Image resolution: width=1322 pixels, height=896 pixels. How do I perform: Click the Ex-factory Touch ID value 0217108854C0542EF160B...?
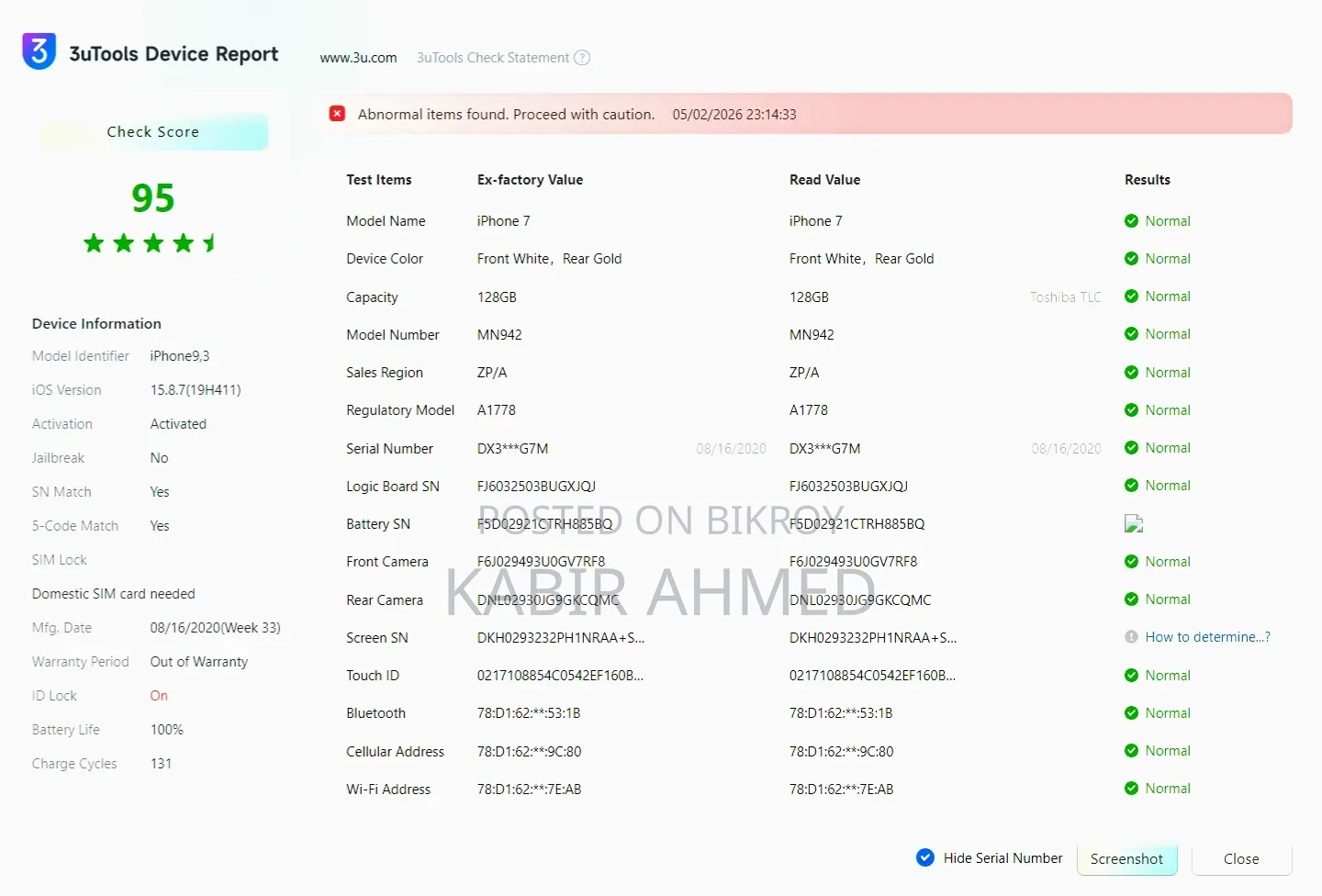[x=560, y=676]
